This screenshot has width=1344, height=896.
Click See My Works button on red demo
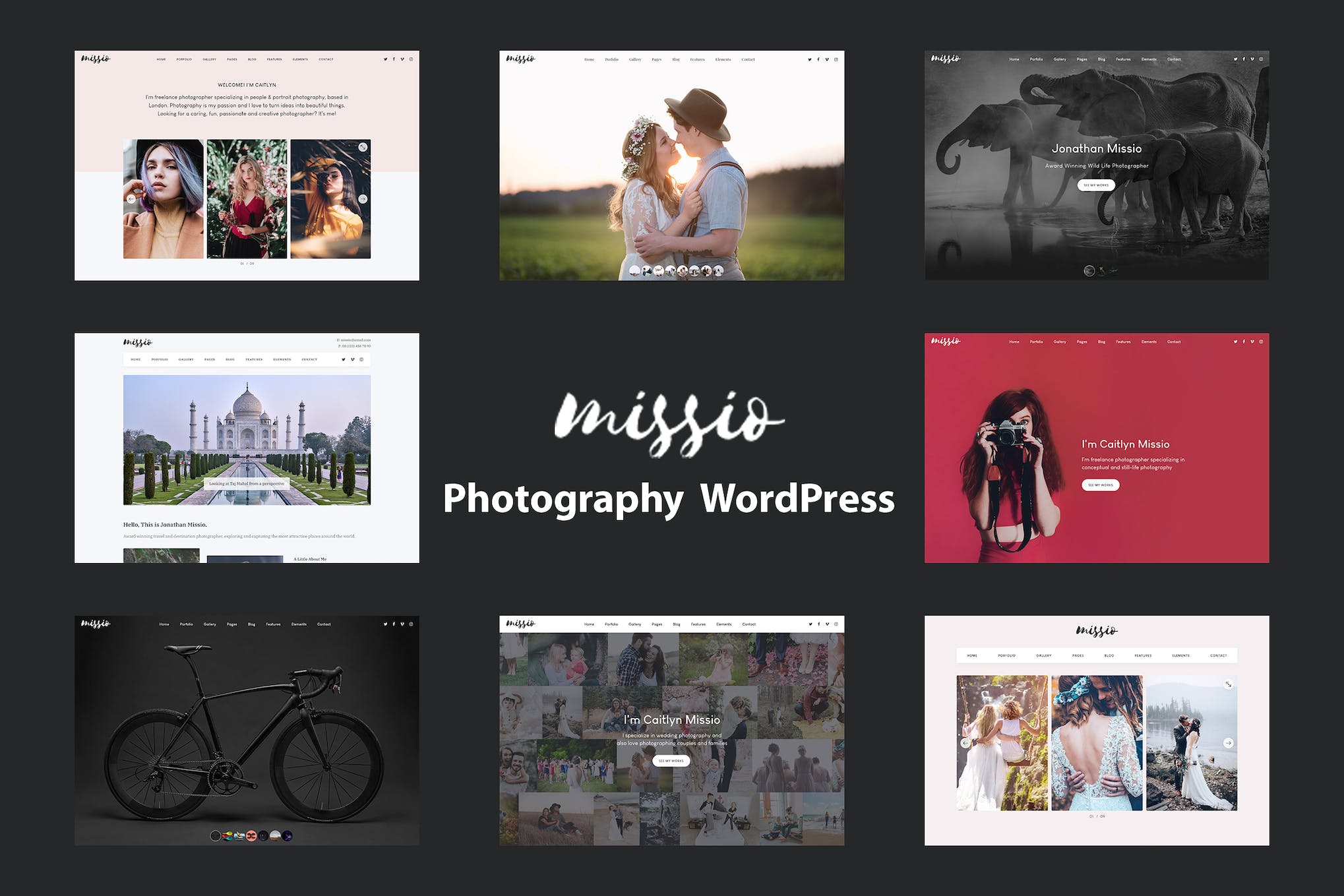pyautogui.click(x=1100, y=485)
